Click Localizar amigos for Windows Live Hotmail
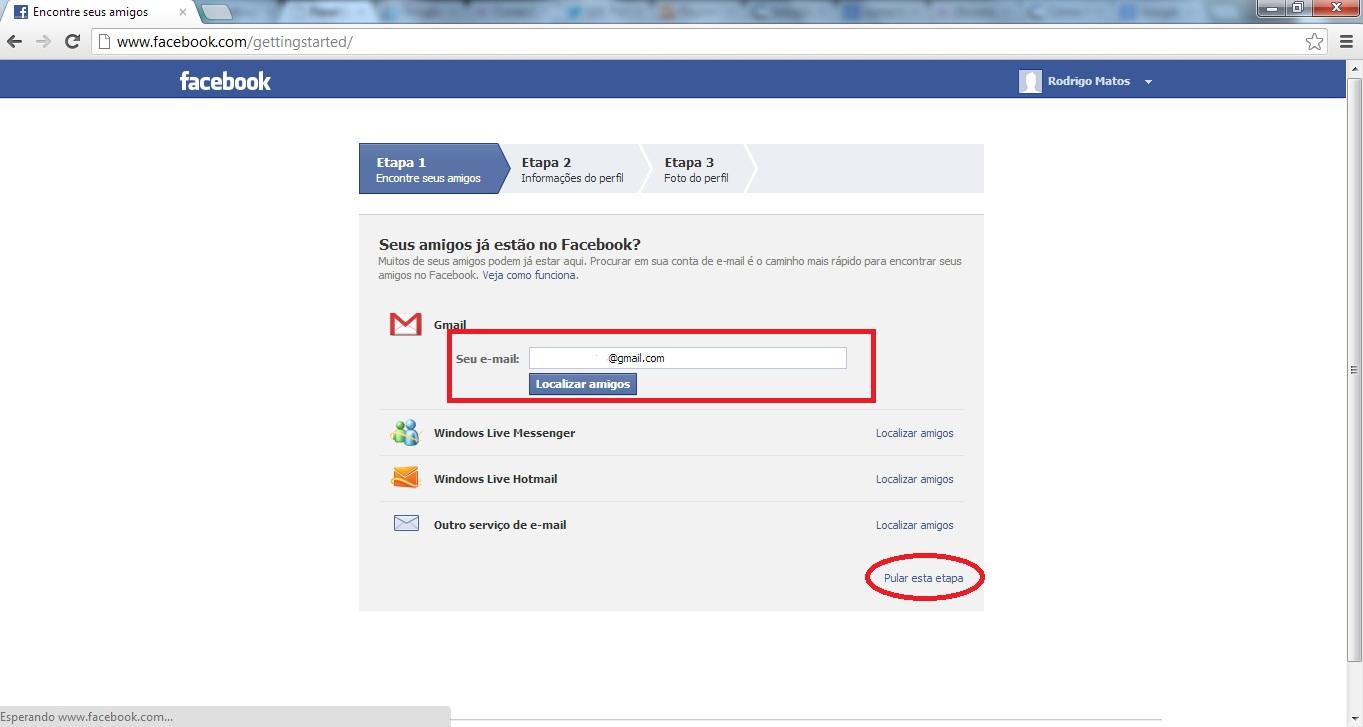The image size is (1363, 727). pyautogui.click(x=914, y=479)
